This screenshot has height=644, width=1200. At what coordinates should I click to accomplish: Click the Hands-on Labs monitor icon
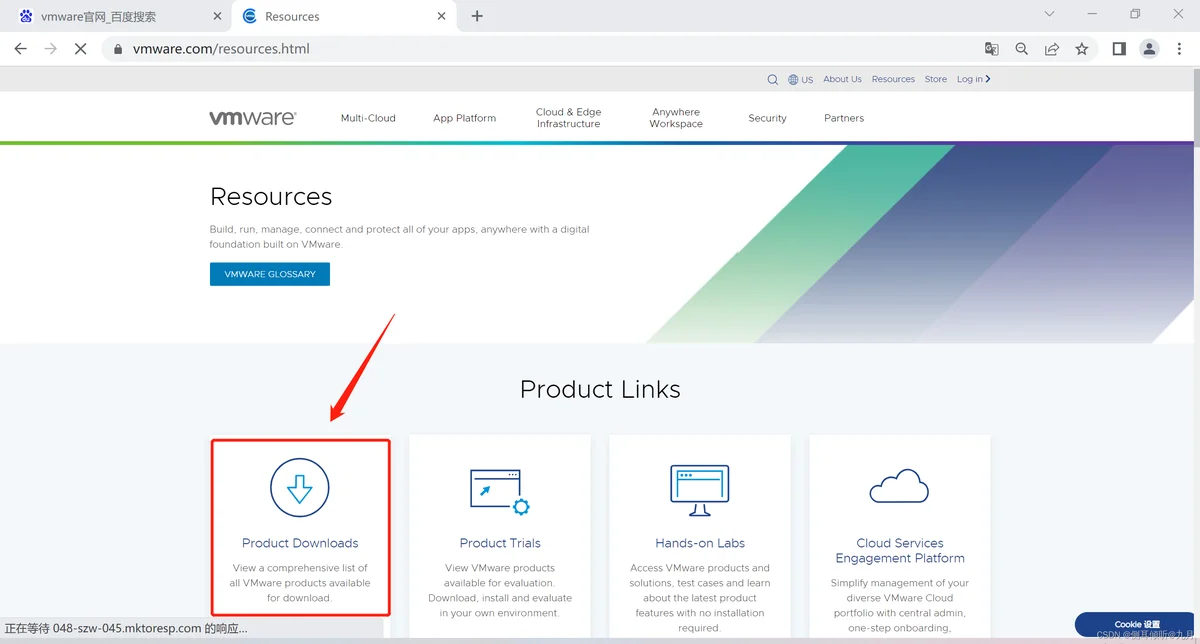click(x=700, y=490)
